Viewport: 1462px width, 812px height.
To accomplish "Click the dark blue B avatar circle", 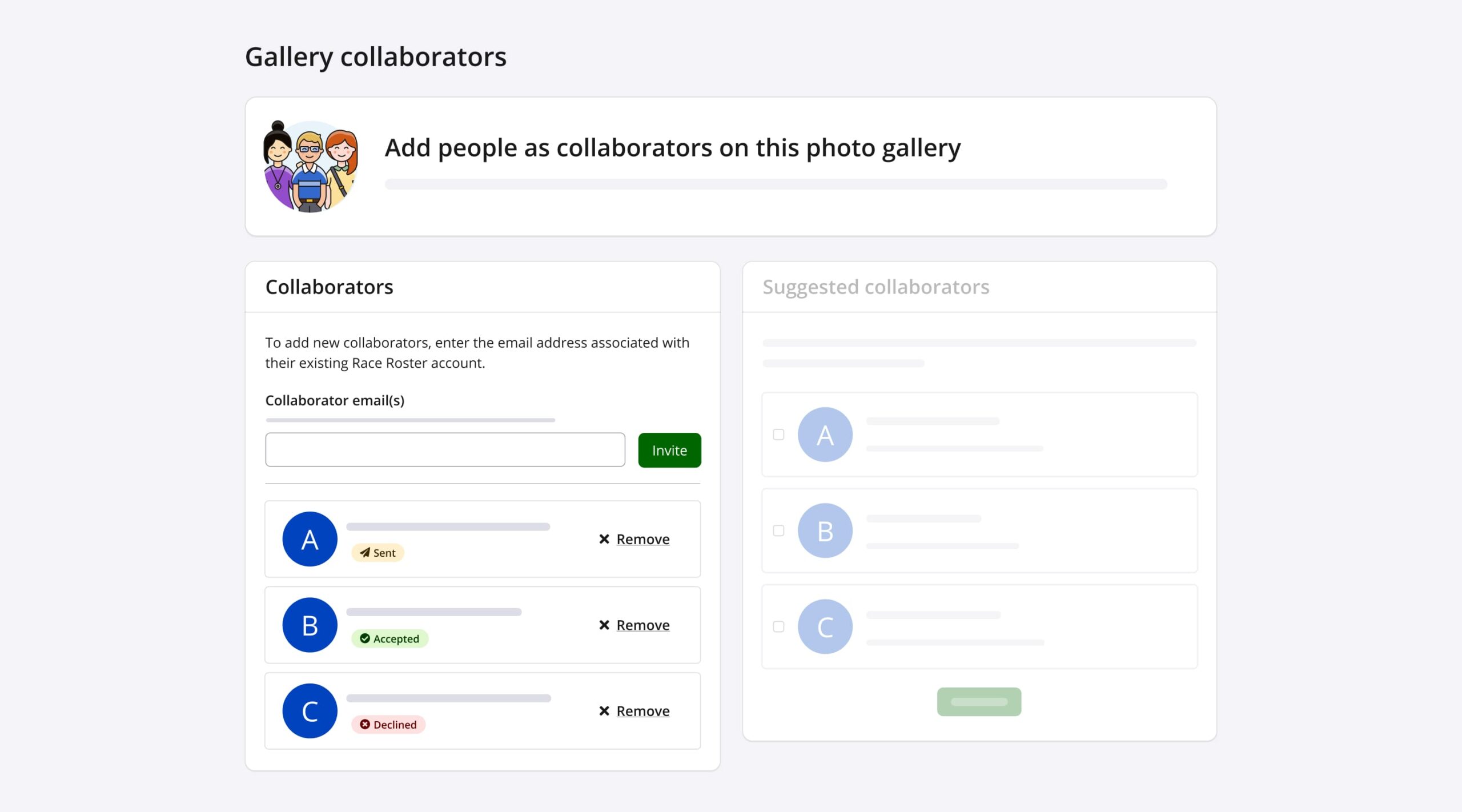I will click(x=310, y=625).
